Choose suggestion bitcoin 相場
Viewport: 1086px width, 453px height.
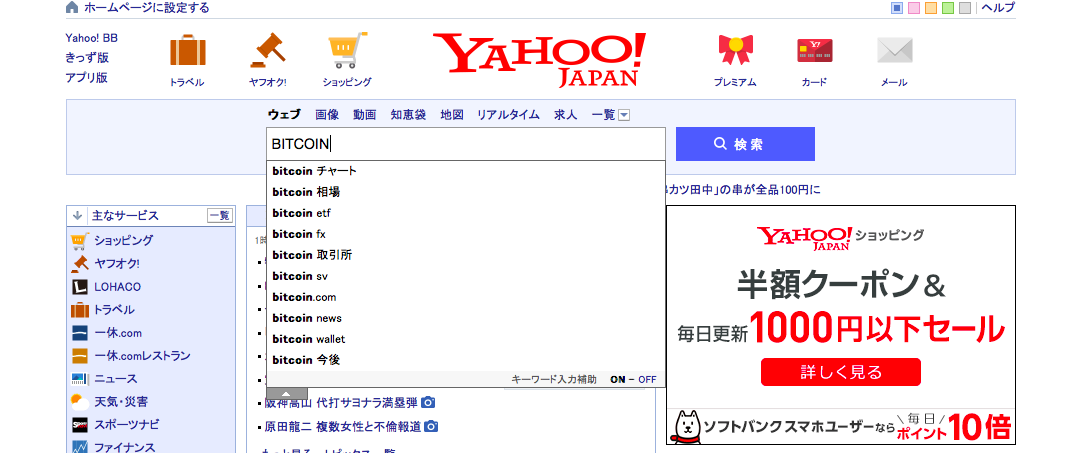[466, 192]
